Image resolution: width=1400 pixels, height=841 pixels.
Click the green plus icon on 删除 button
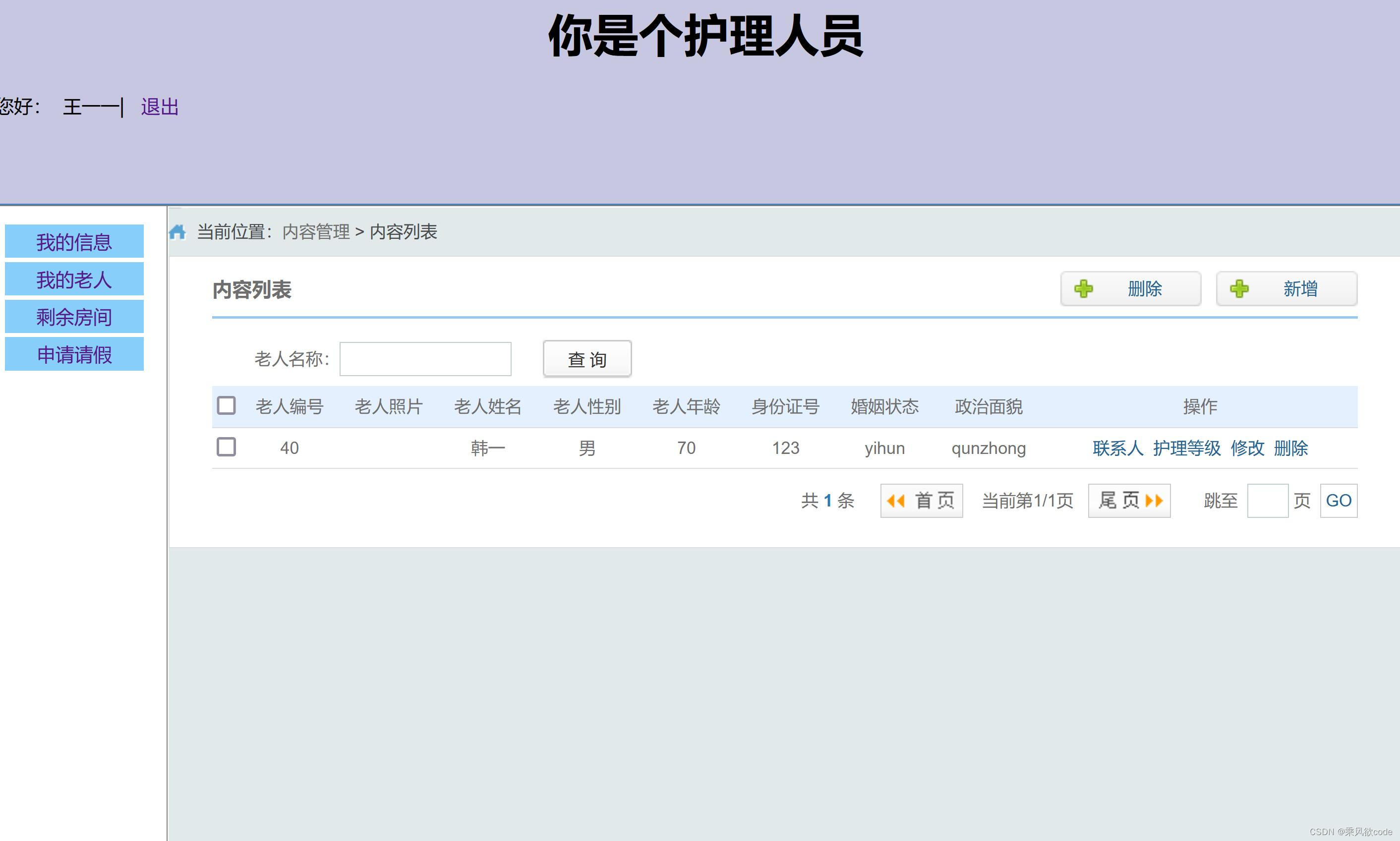tap(1084, 288)
